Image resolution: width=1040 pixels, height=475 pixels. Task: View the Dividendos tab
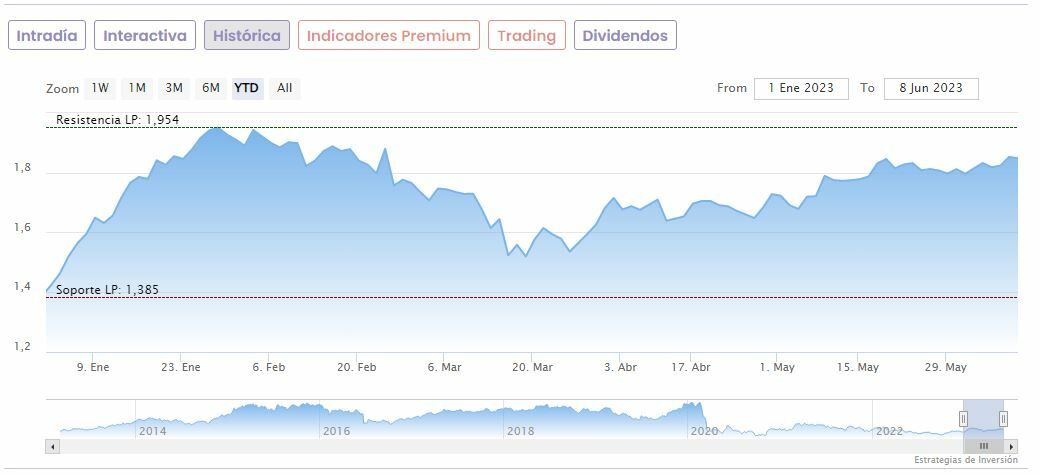(625, 36)
